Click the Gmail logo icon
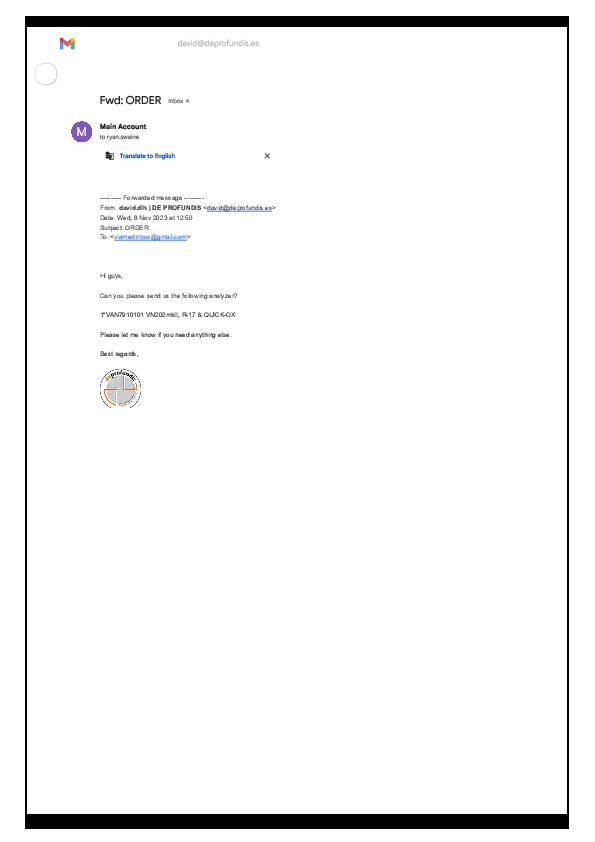Viewport: 595px width, 842px height. [67, 43]
